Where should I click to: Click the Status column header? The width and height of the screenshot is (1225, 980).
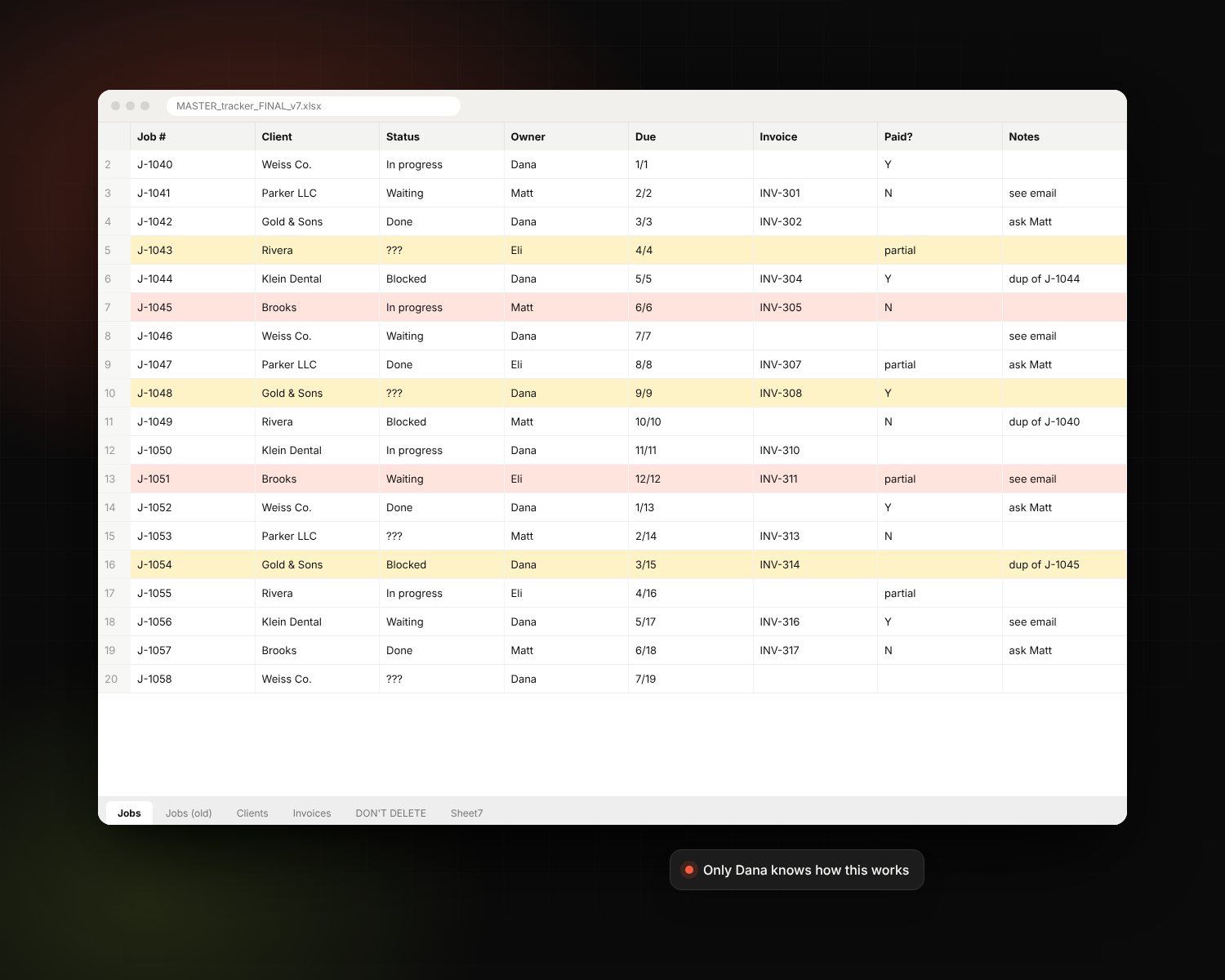point(442,136)
